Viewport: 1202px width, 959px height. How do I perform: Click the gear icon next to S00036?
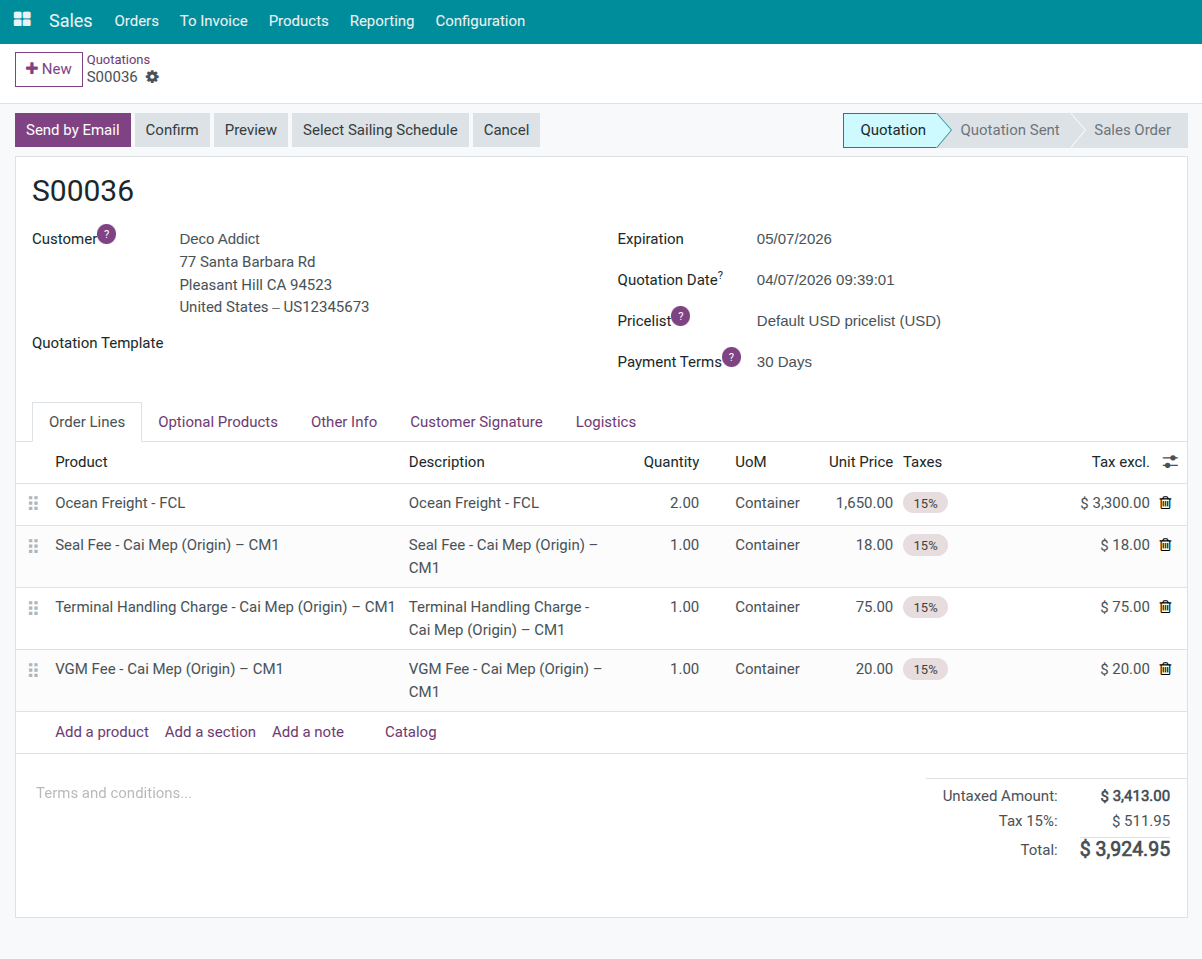(152, 77)
